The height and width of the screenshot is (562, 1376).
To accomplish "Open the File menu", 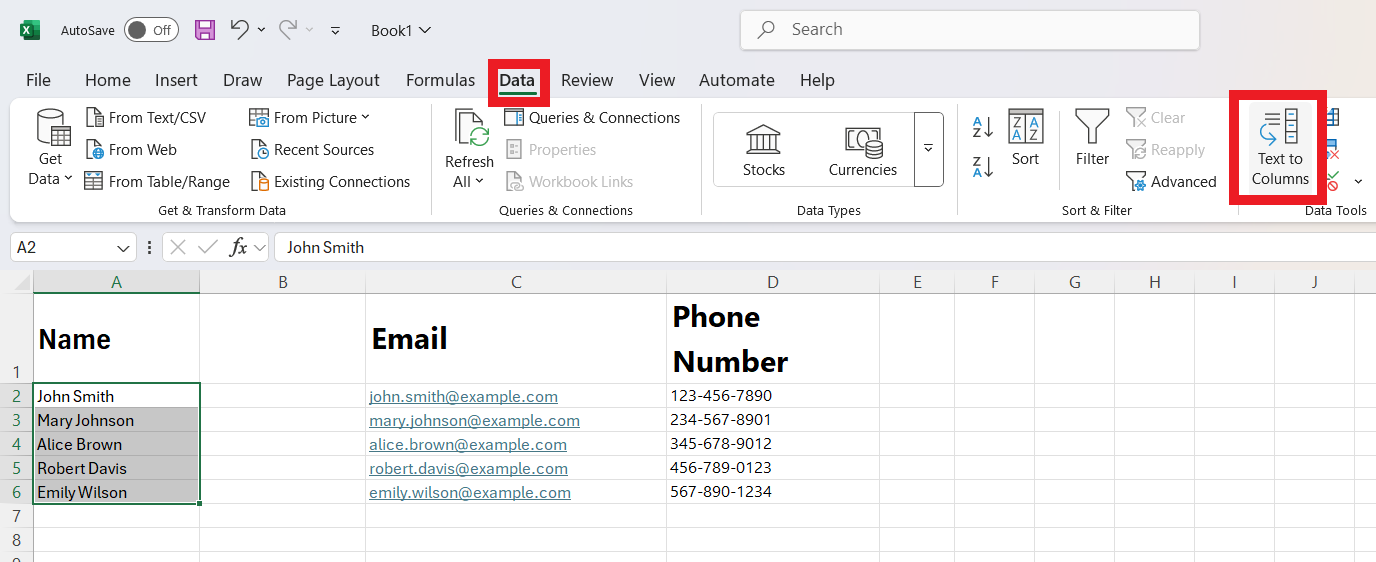I will (38, 80).
